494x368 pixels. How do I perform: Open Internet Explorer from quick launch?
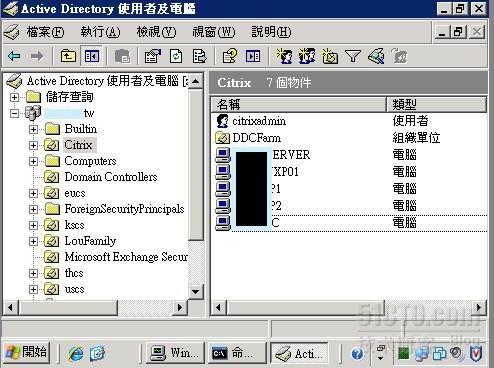coord(76,354)
